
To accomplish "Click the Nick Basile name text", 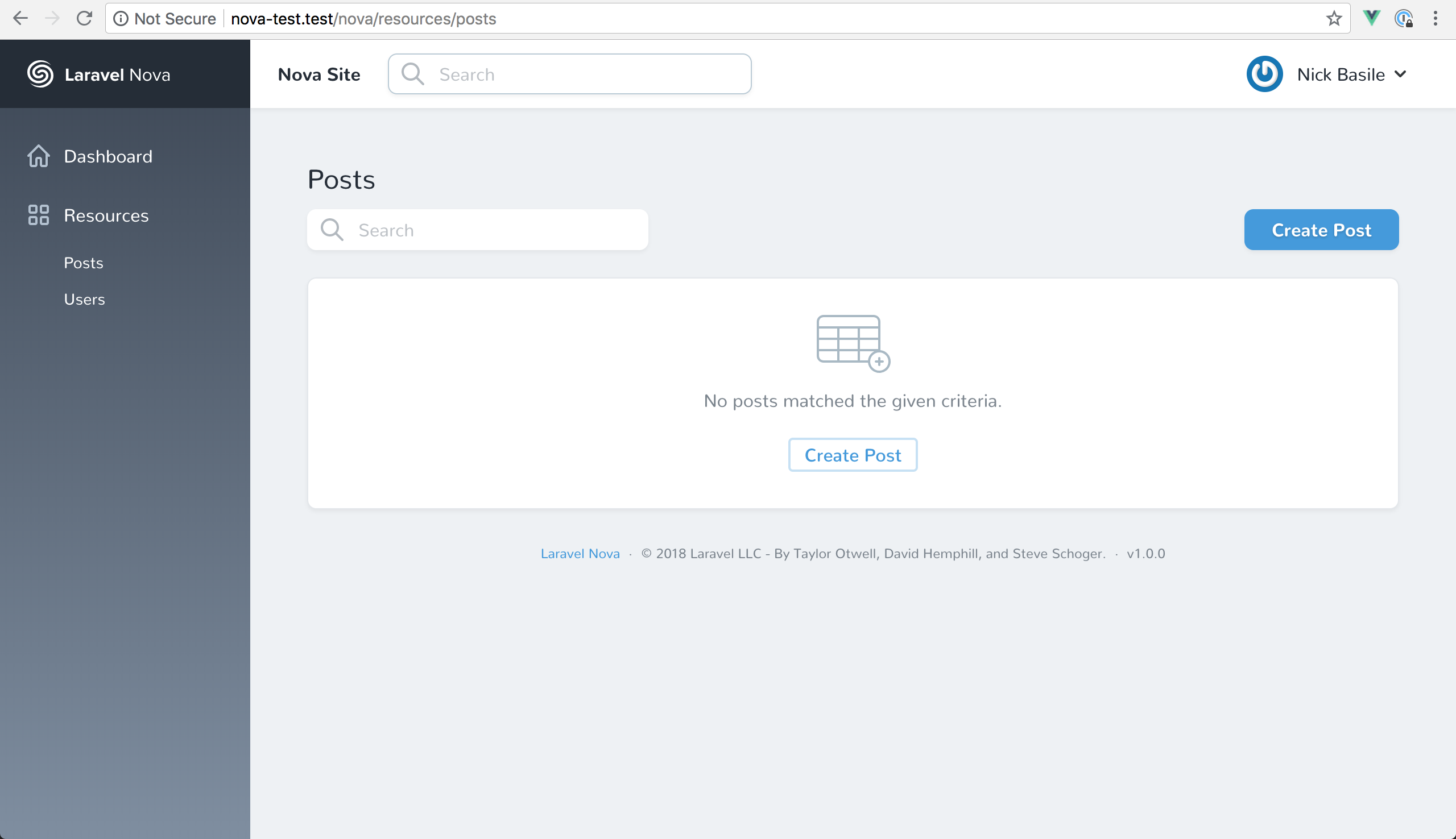I will tap(1341, 74).
